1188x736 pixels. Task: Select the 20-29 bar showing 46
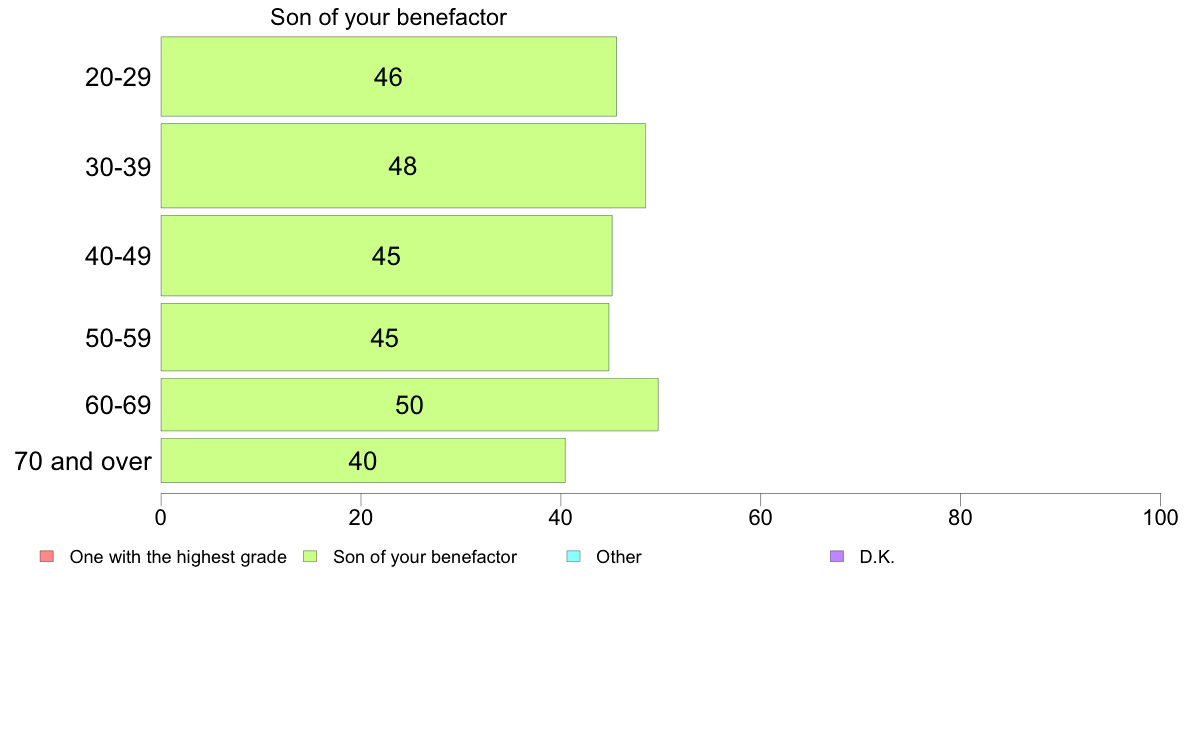click(x=389, y=77)
